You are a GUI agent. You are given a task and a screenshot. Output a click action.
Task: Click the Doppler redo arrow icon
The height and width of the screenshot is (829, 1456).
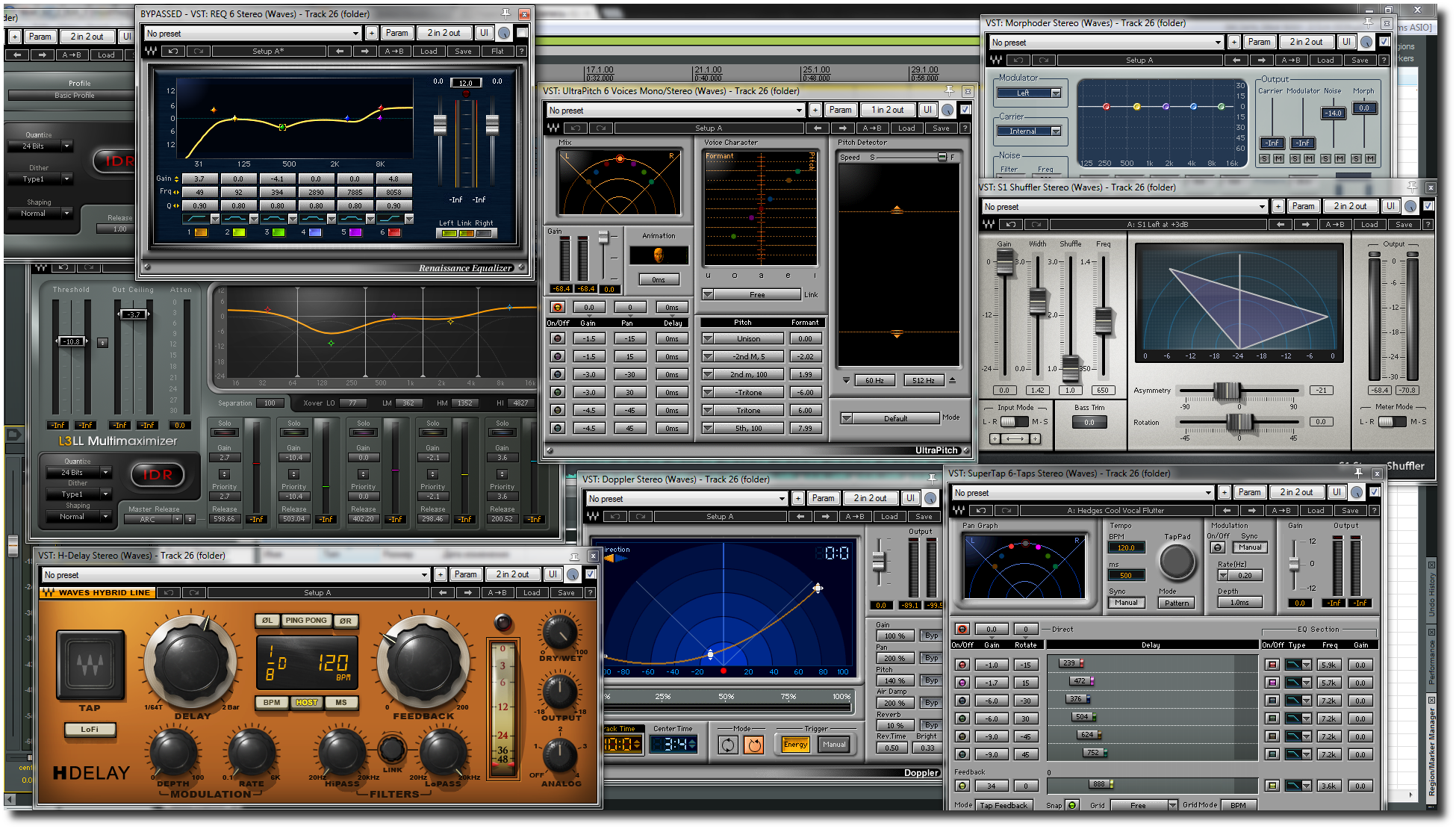coord(640,517)
